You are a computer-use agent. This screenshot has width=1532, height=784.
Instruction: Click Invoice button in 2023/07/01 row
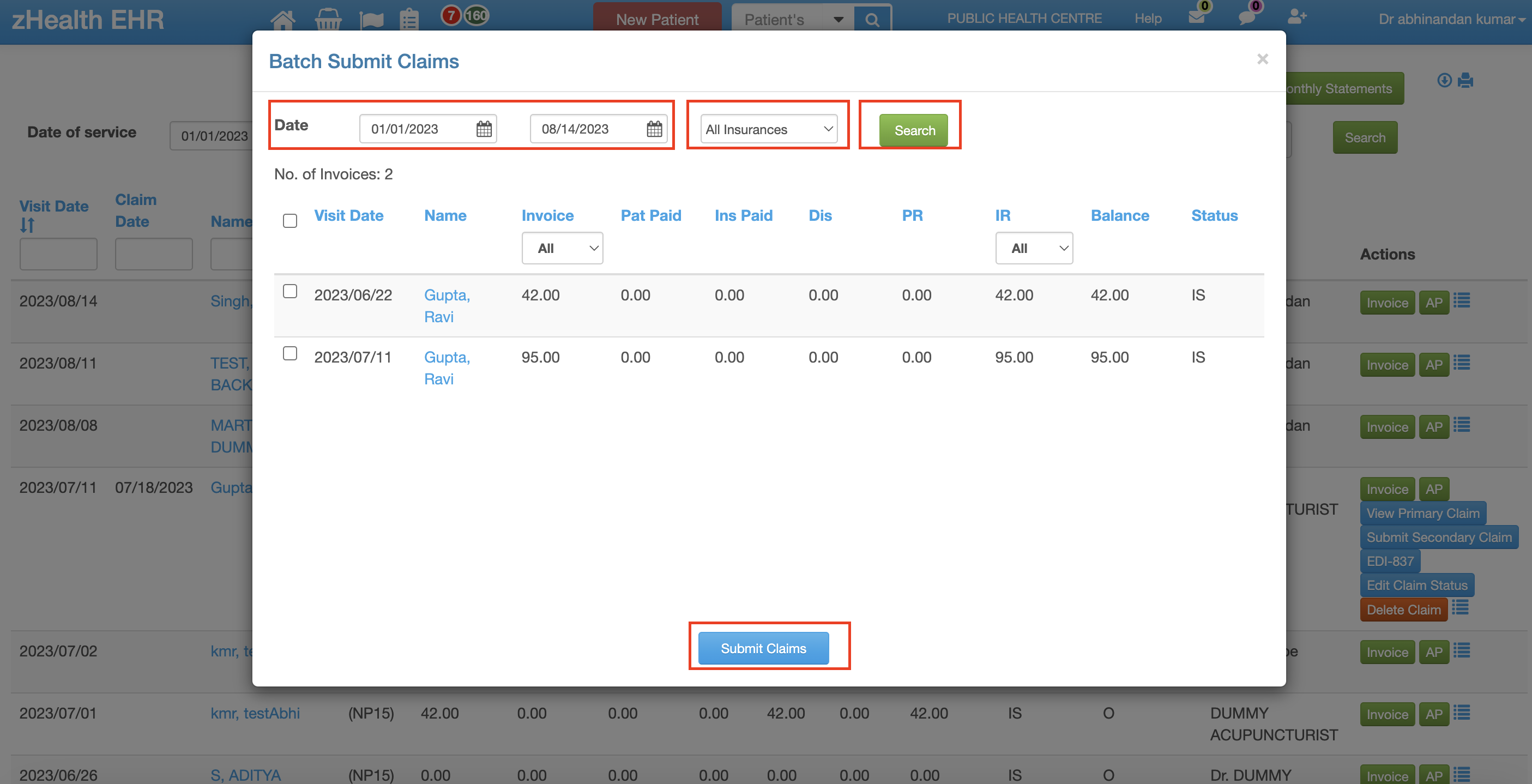pos(1387,714)
